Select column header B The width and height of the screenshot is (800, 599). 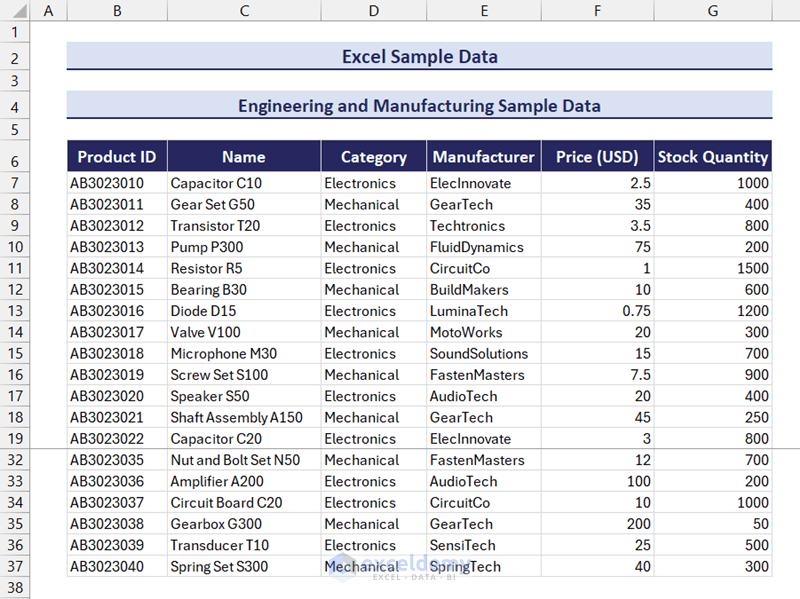(117, 11)
